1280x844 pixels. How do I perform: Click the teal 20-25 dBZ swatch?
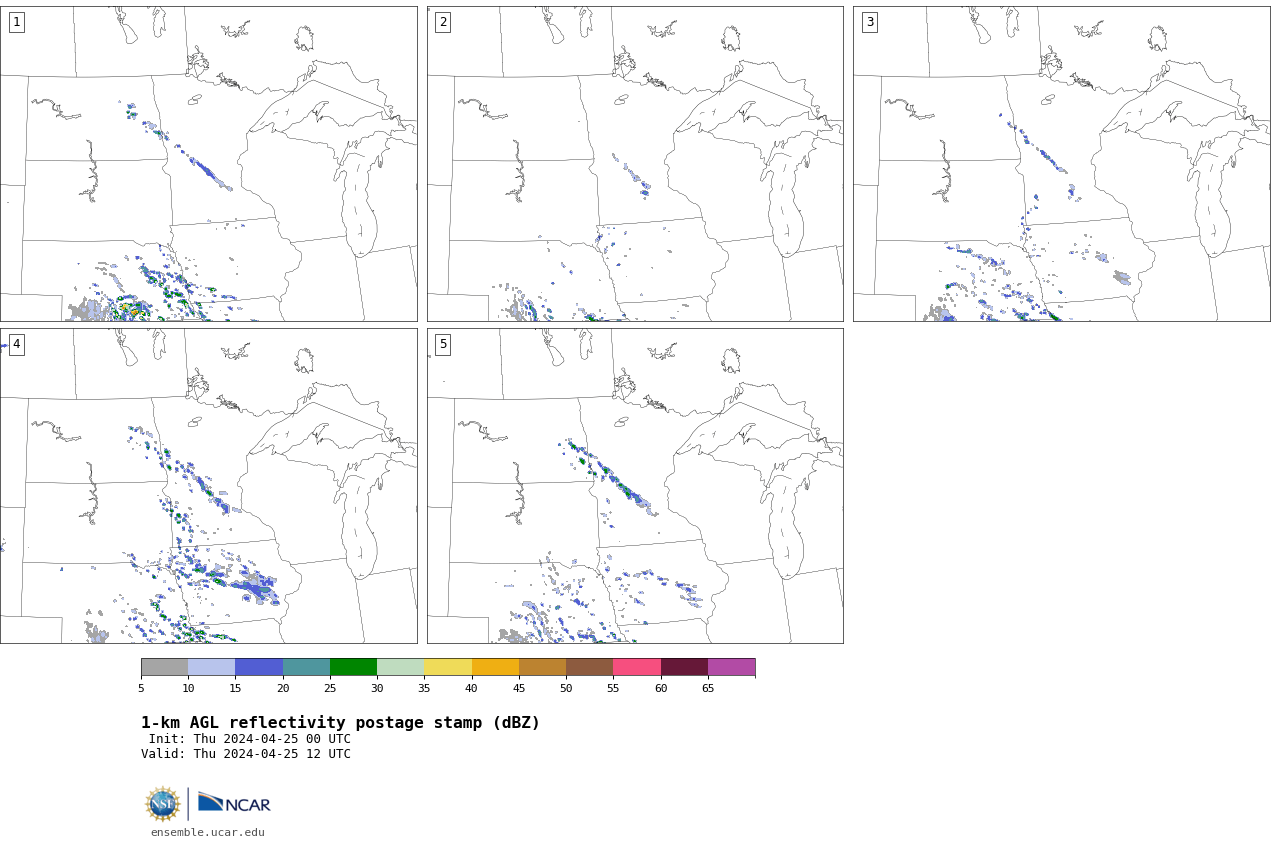[306, 667]
